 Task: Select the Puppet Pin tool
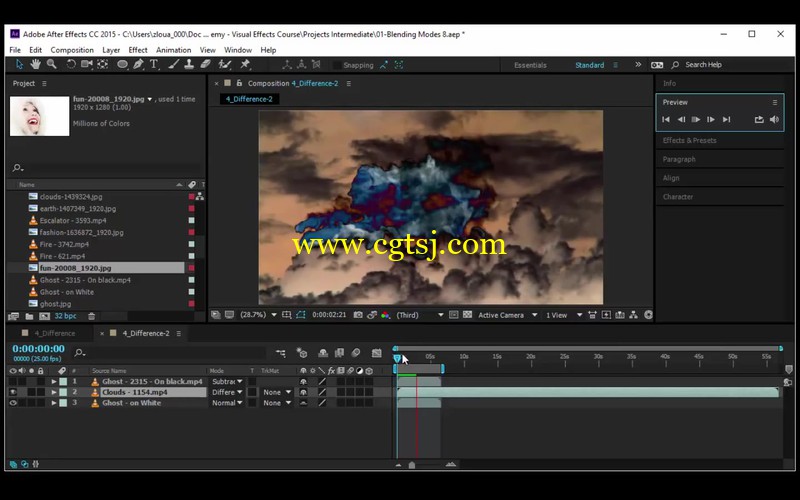[x=245, y=64]
